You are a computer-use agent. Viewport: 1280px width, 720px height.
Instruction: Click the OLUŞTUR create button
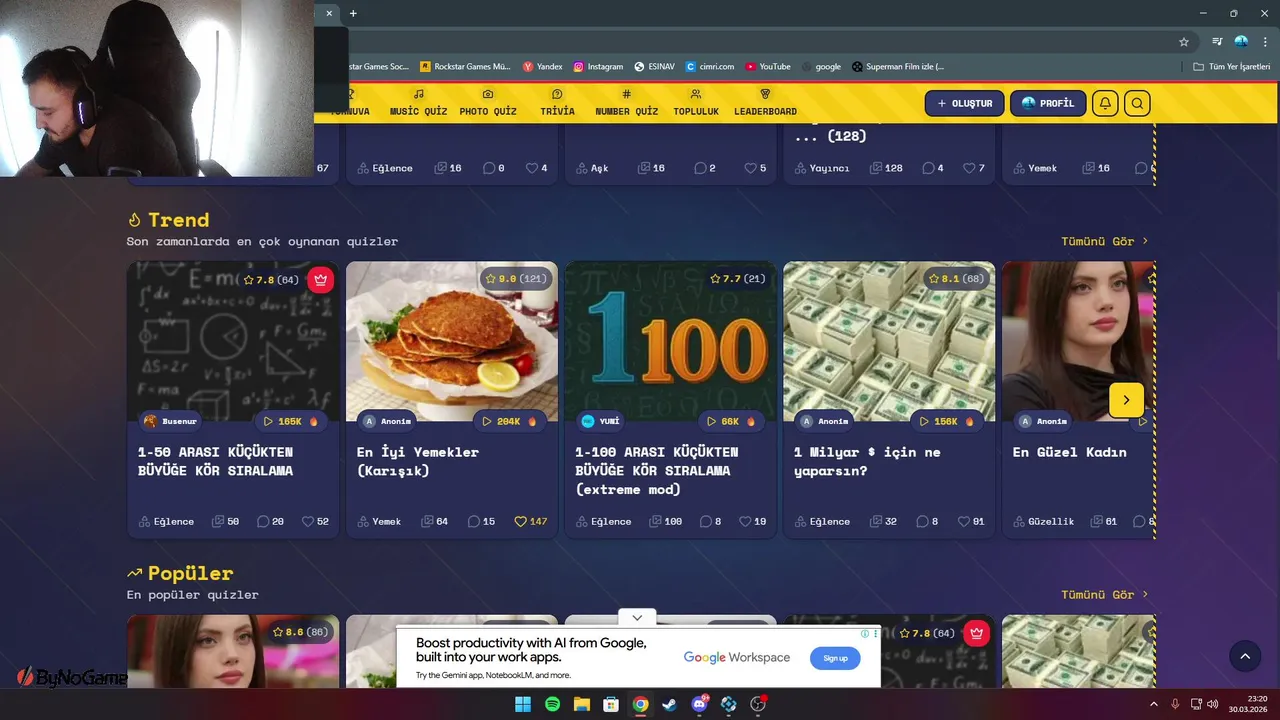pyautogui.click(x=964, y=103)
